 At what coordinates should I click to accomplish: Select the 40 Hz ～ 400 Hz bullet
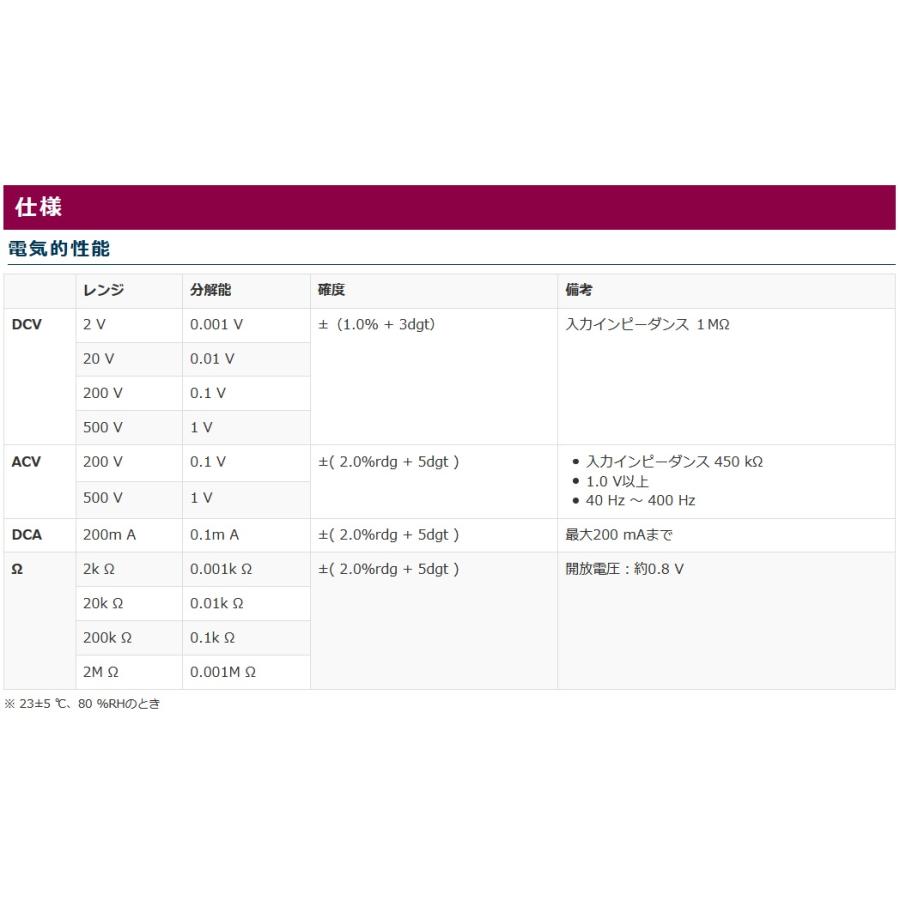point(640,500)
